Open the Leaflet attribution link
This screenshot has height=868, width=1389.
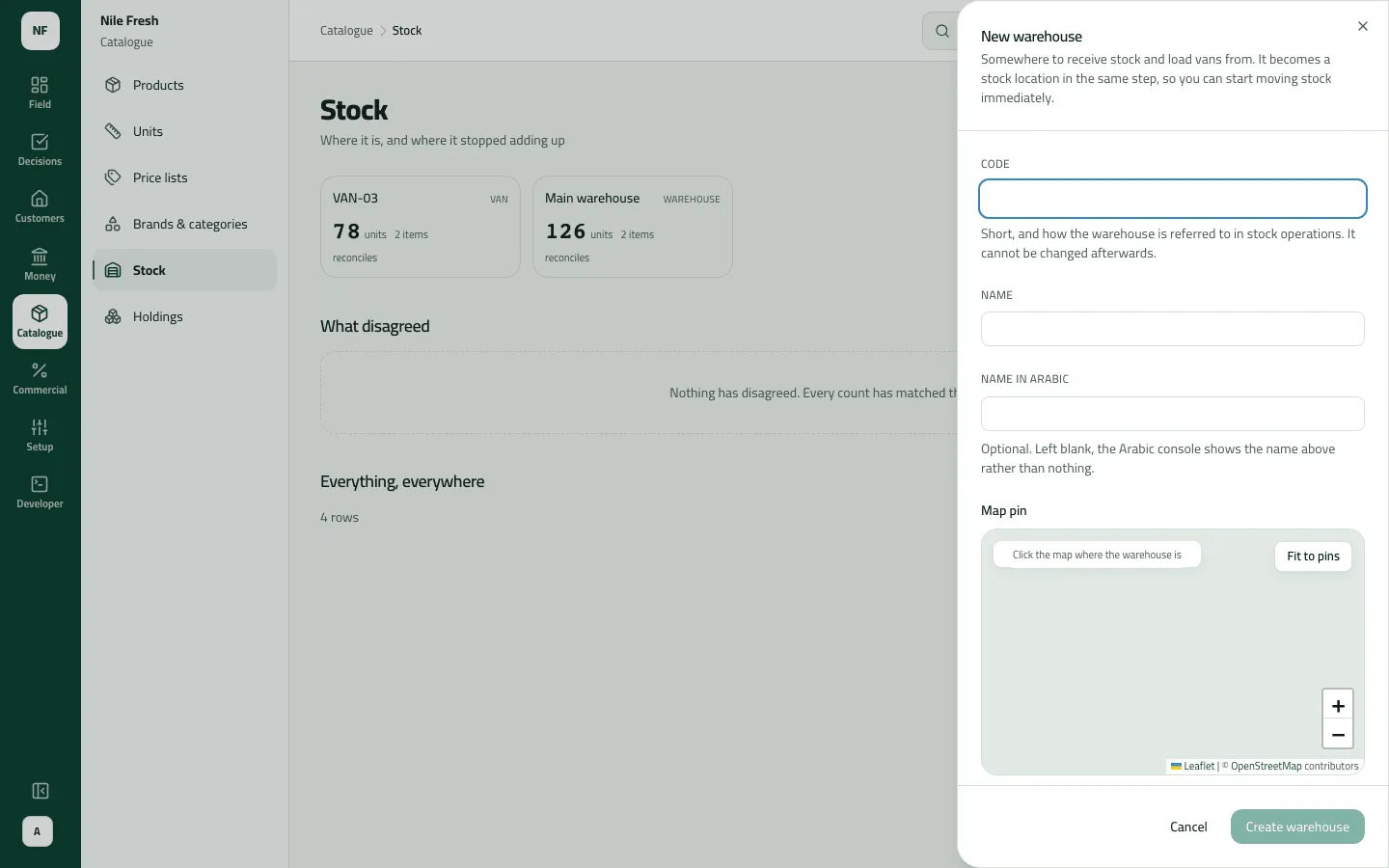point(1192,767)
